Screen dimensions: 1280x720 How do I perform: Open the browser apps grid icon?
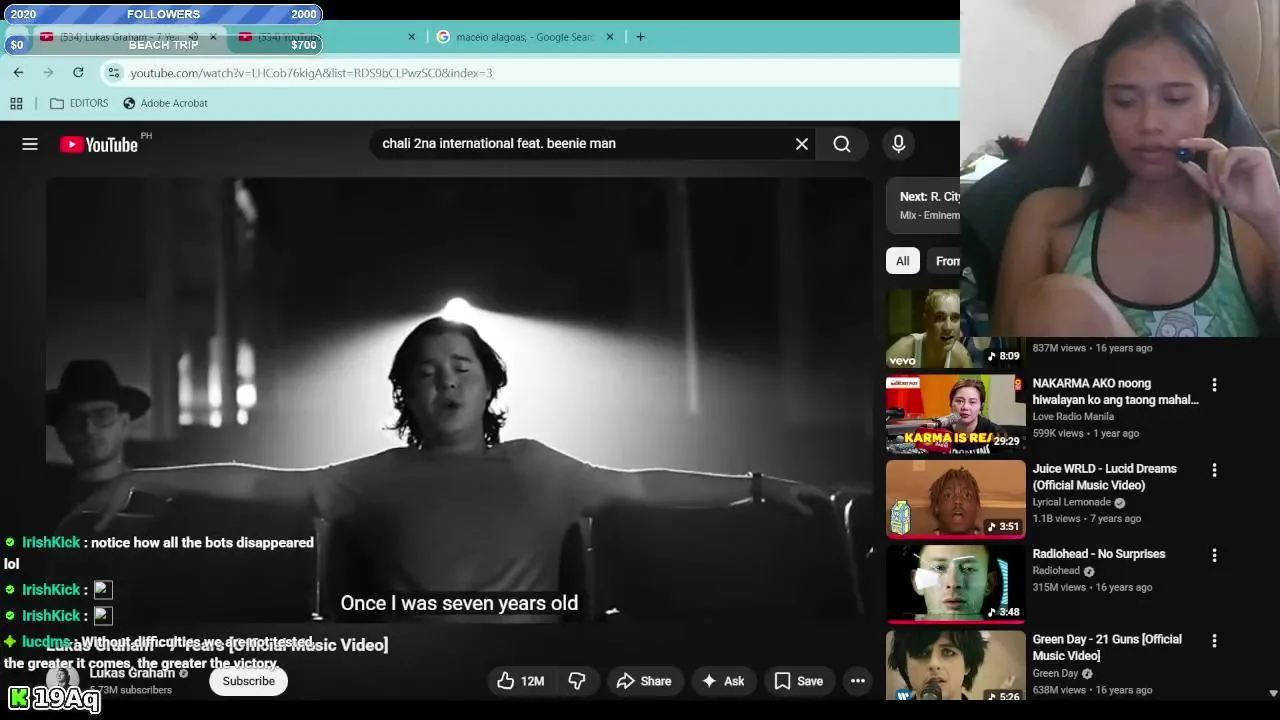16,103
